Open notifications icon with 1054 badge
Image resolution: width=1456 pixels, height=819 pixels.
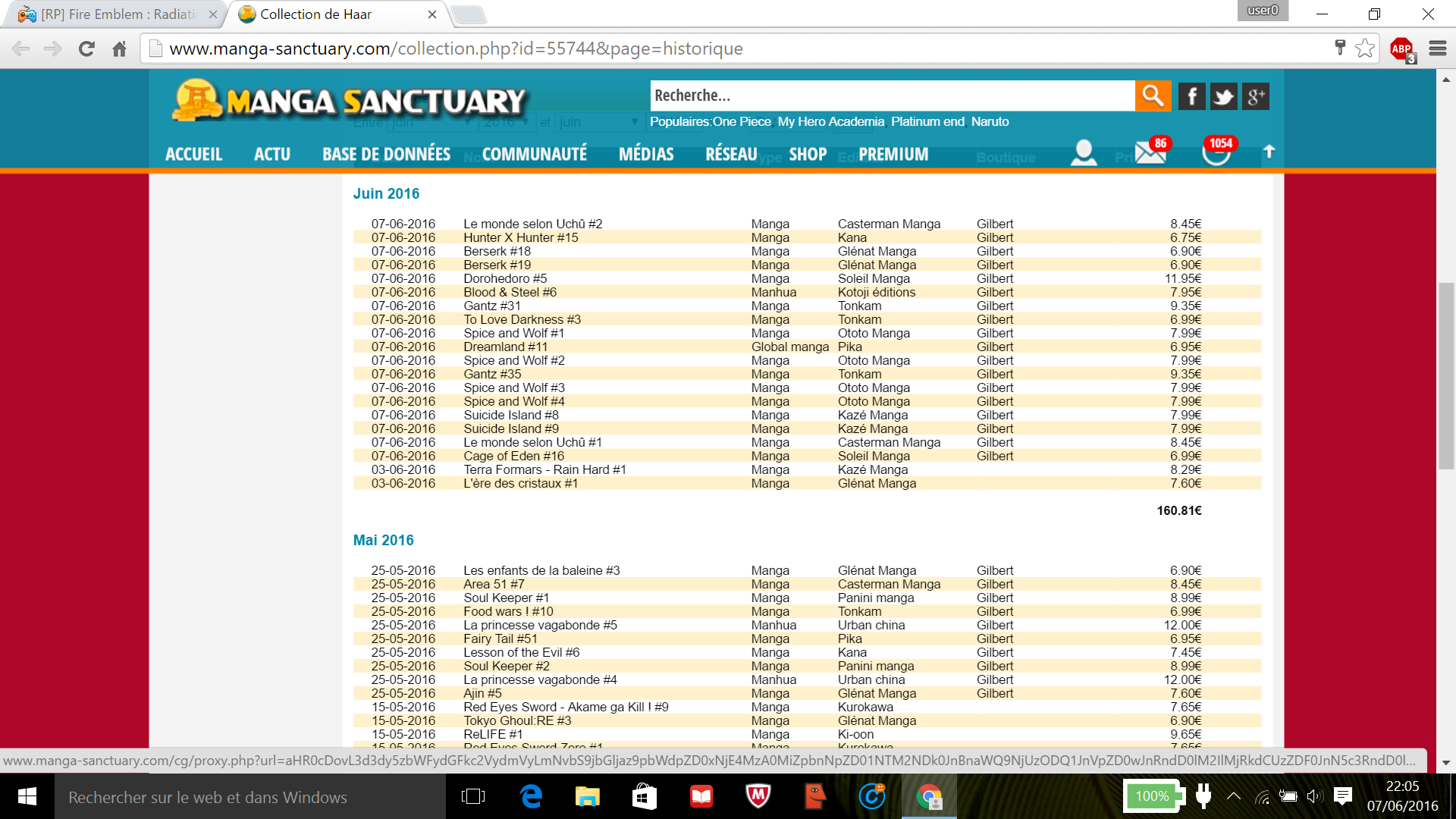point(1218,151)
